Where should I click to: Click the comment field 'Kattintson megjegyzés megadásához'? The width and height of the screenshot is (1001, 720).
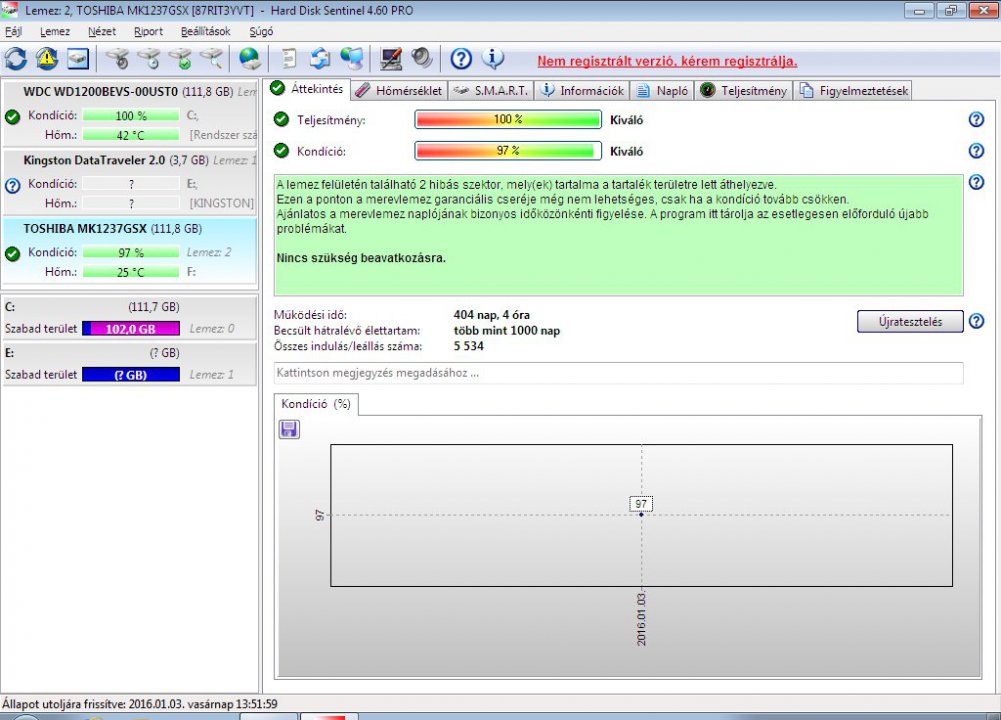pyautogui.click(x=618, y=373)
